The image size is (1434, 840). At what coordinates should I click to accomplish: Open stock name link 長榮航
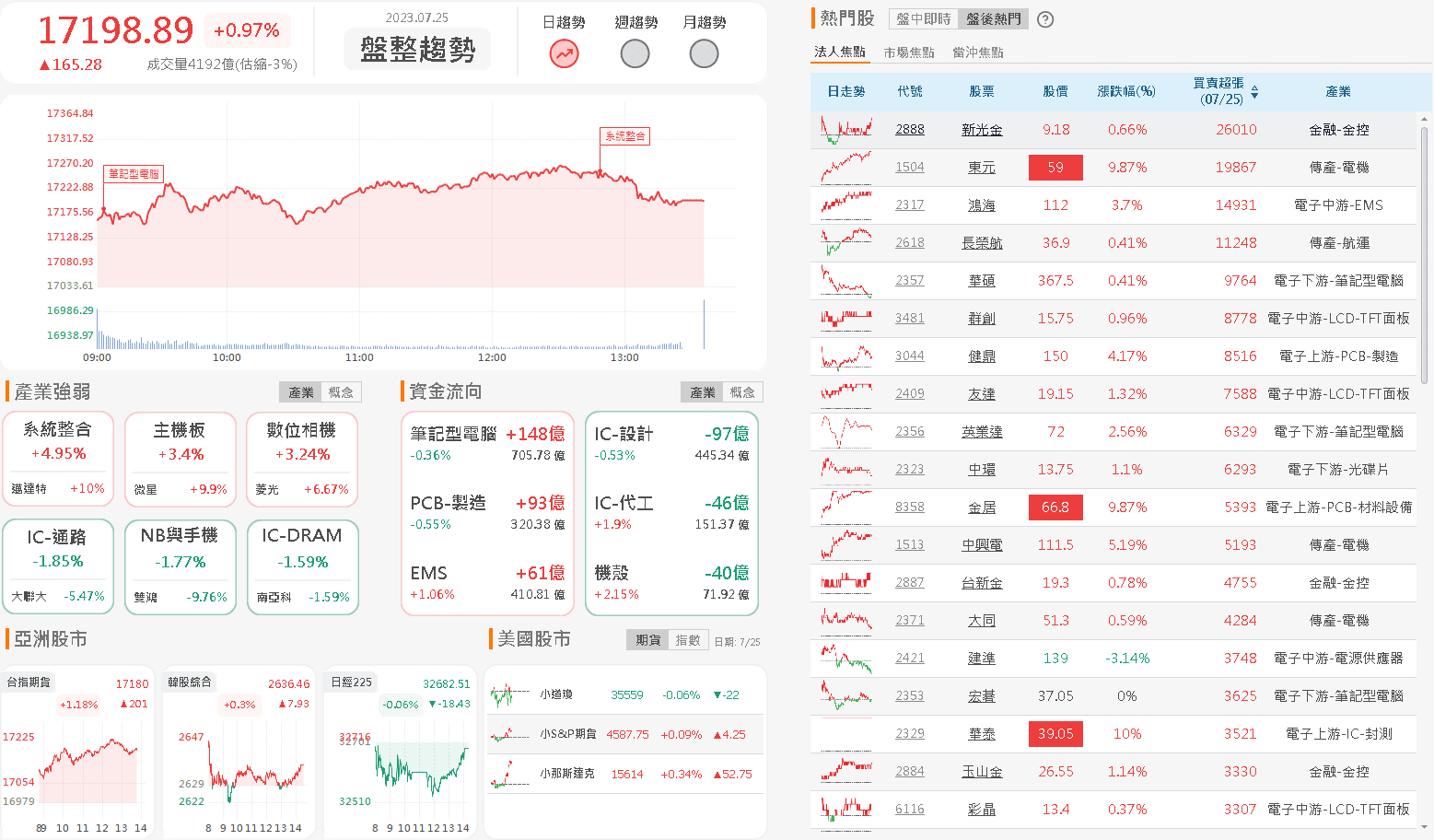pyautogui.click(x=982, y=243)
